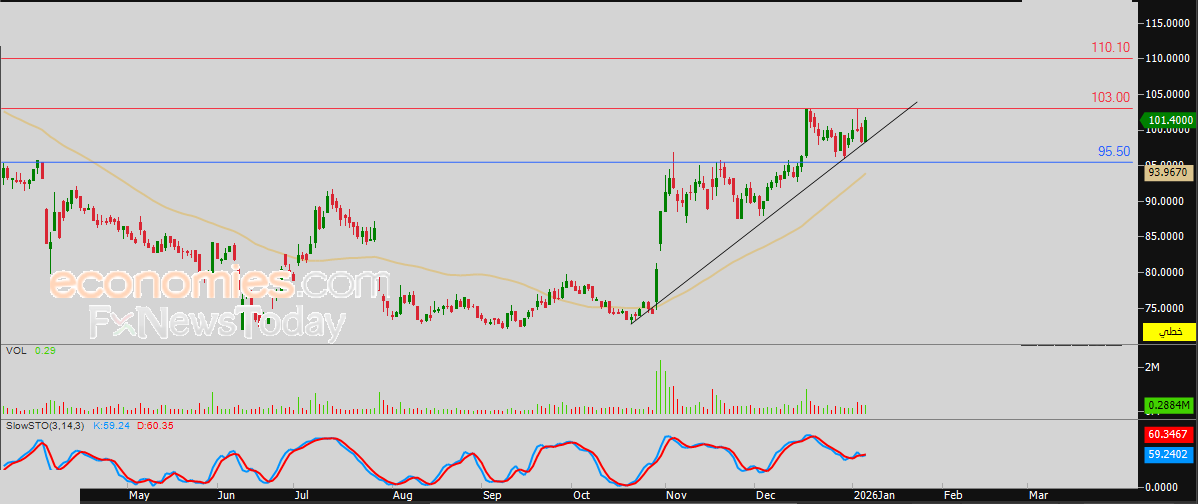Click the blue 95.50 support level label
Image resolution: width=1198 pixels, height=504 pixels.
click(1114, 151)
